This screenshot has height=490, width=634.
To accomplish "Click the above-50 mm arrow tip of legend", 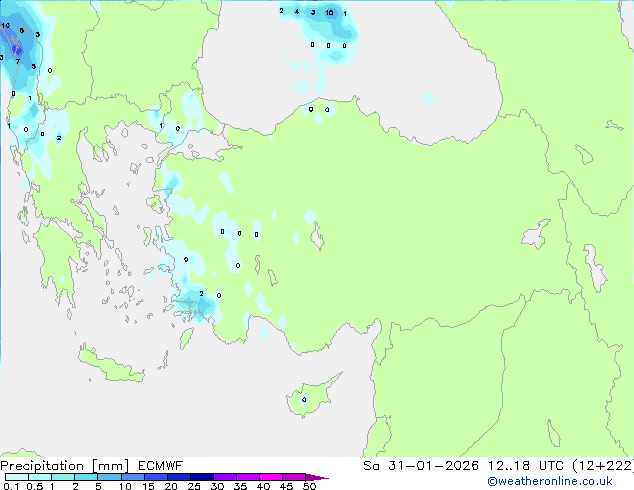I will click(317, 477).
